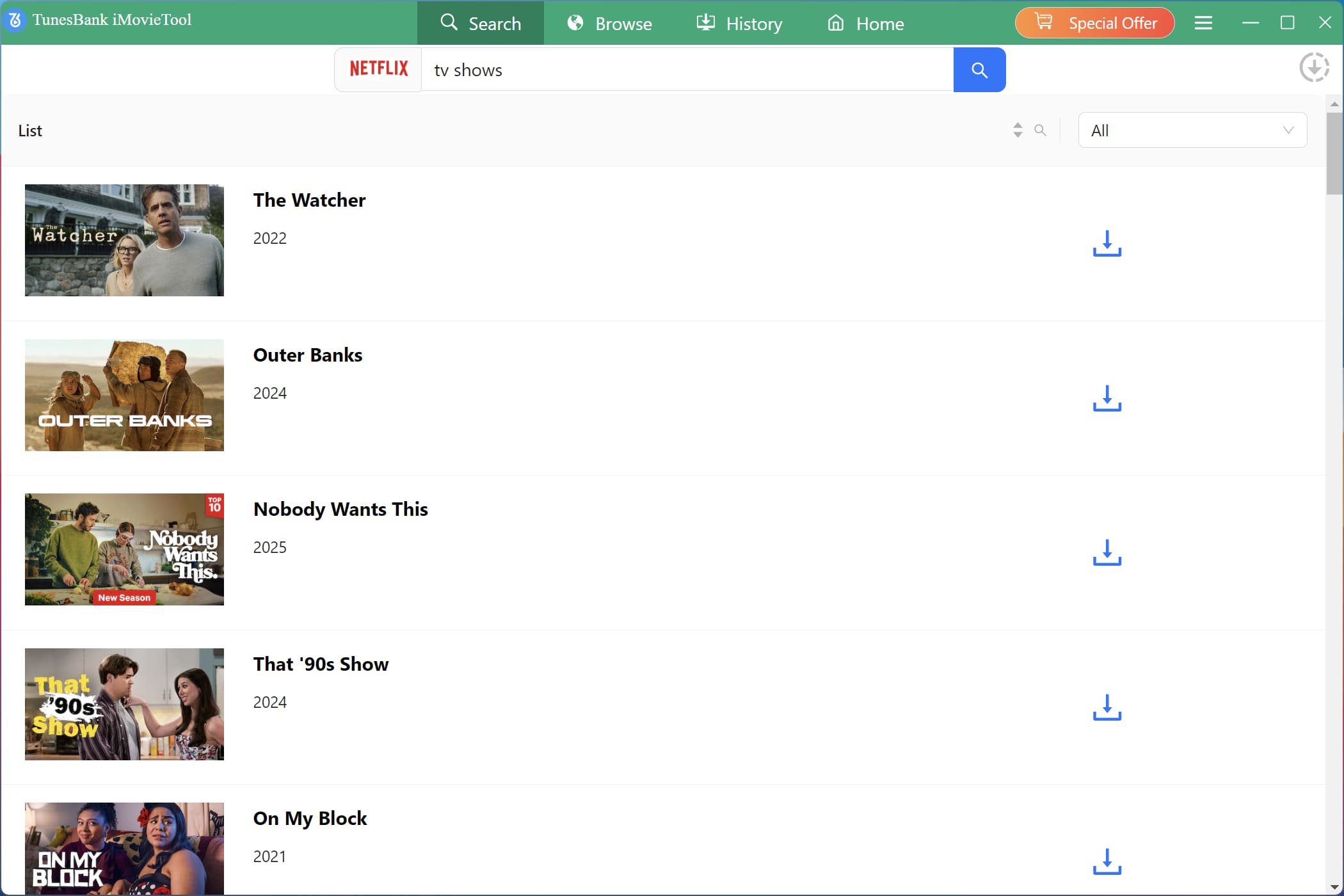Download The Watcher using its download icon
1344x896 pixels.
1107,244
